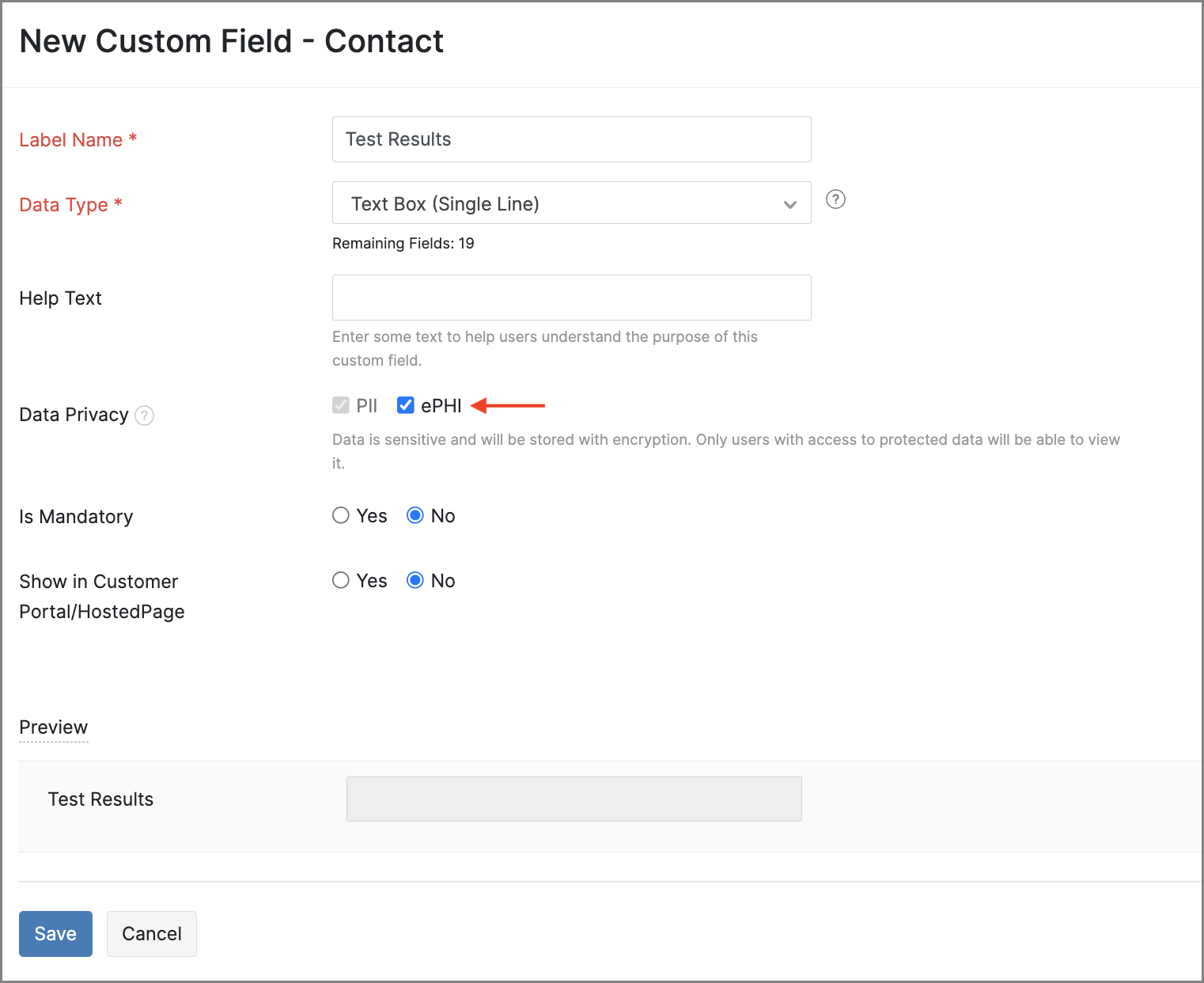Click the Preview section heading
1204x983 pixels.
[53, 727]
